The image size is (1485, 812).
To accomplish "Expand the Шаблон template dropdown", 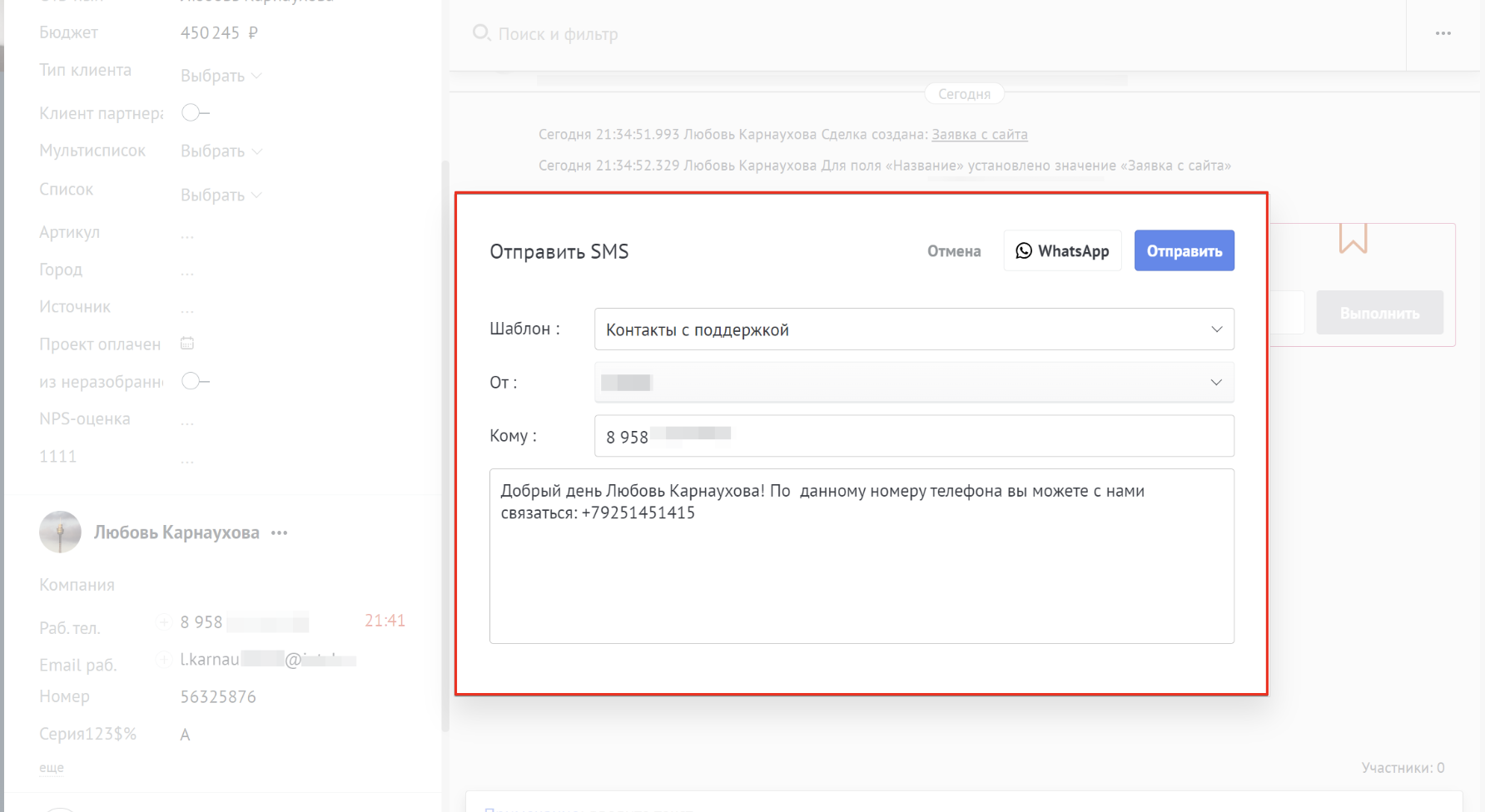I will (914, 329).
